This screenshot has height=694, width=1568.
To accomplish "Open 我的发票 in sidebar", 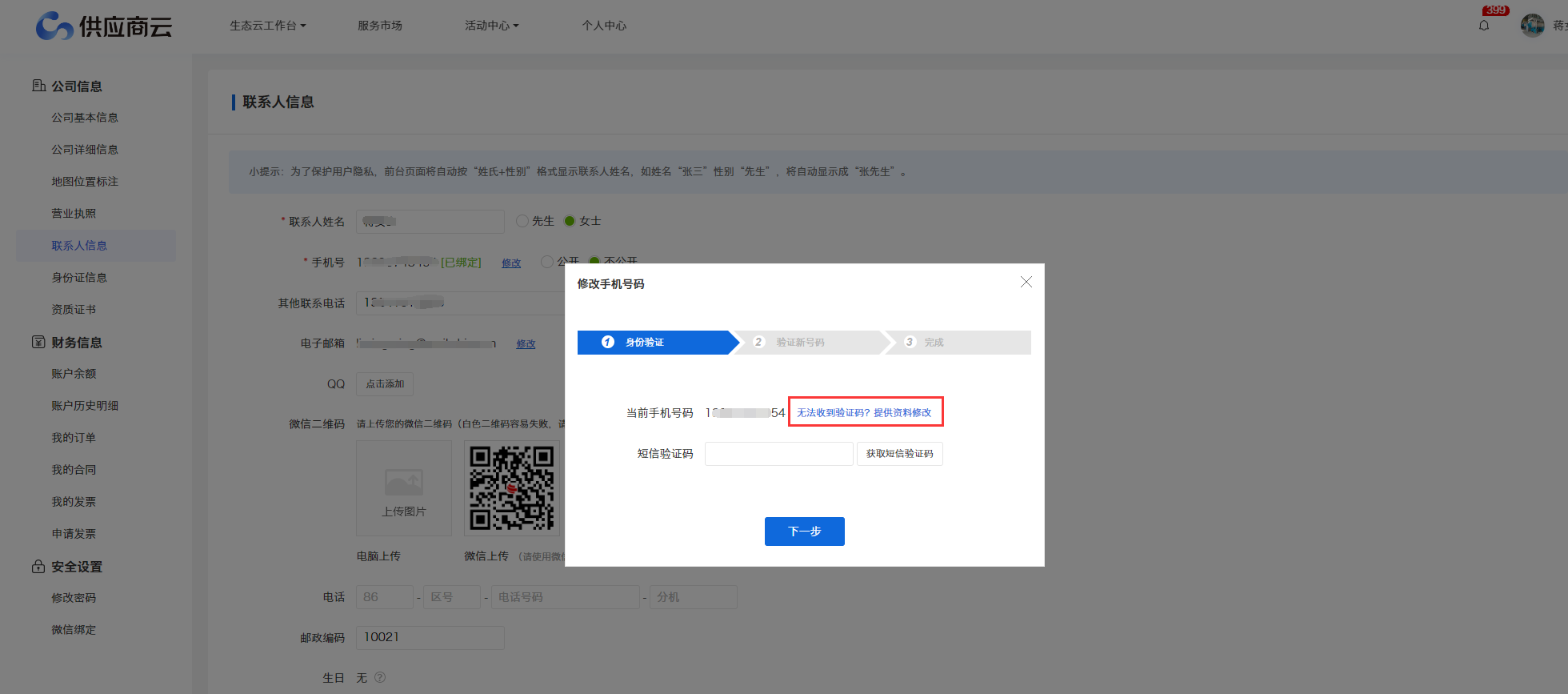I will click(74, 502).
